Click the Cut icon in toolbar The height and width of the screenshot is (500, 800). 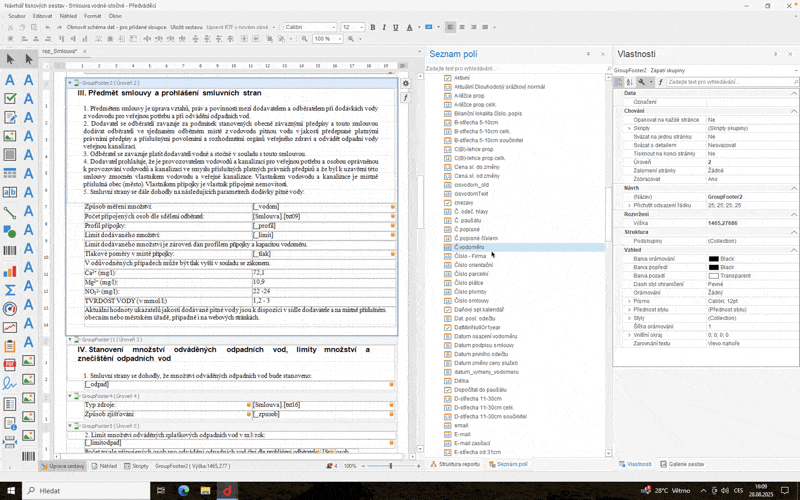10,28
